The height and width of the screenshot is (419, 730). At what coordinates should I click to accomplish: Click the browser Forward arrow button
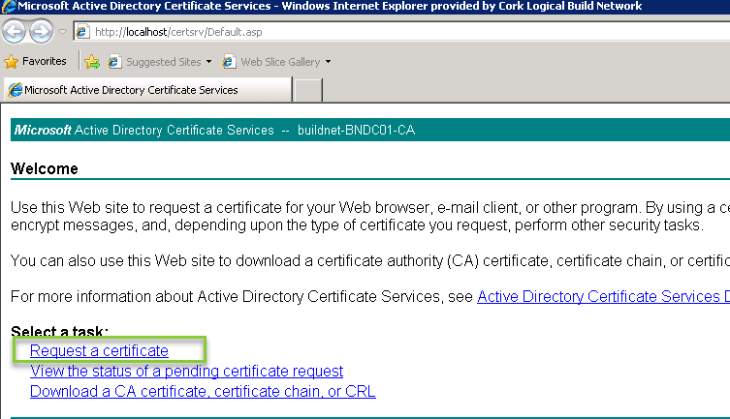[x=41, y=32]
